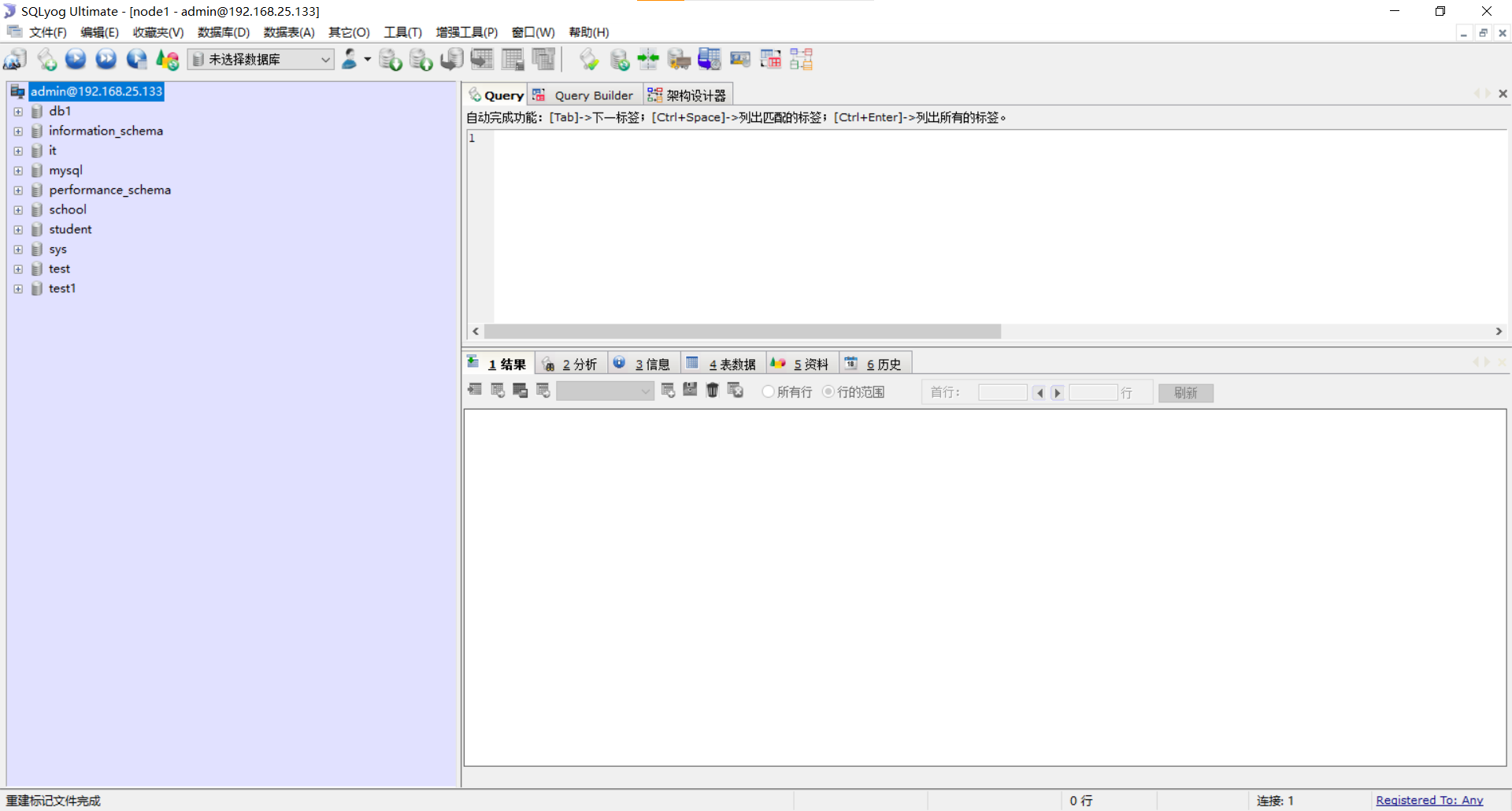The image size is (1512, 811).
Task: Click into the SQL query editor area
Action: [x=1000, y=227]
